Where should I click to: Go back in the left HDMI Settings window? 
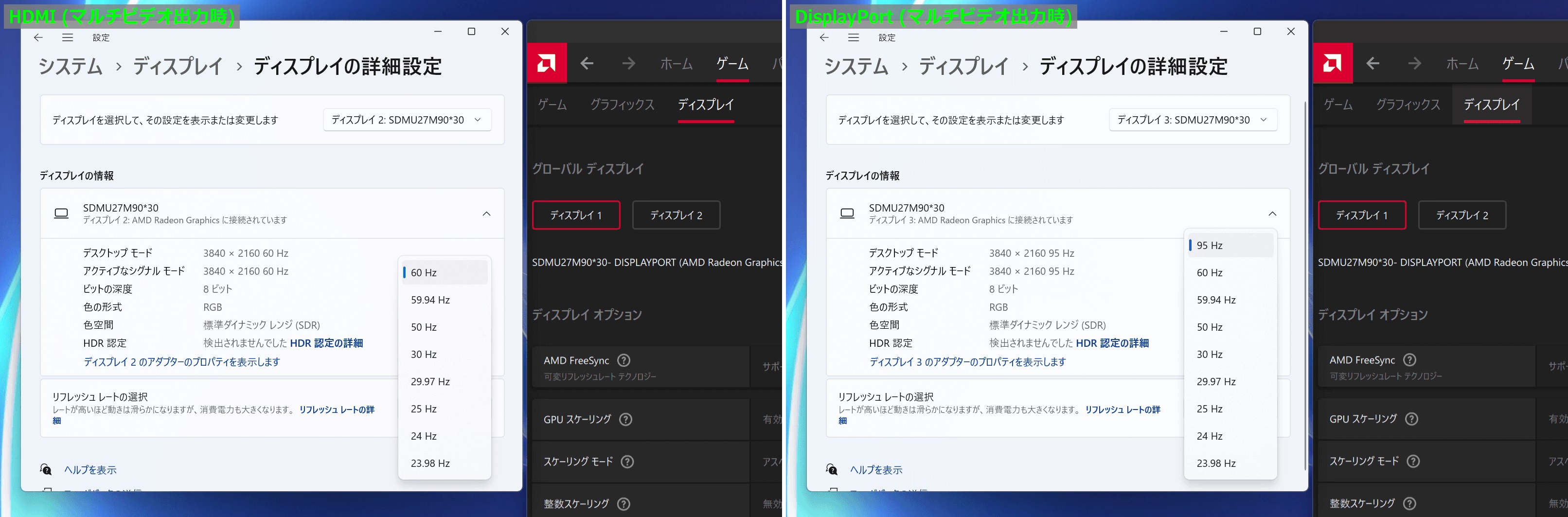(38, 38)
